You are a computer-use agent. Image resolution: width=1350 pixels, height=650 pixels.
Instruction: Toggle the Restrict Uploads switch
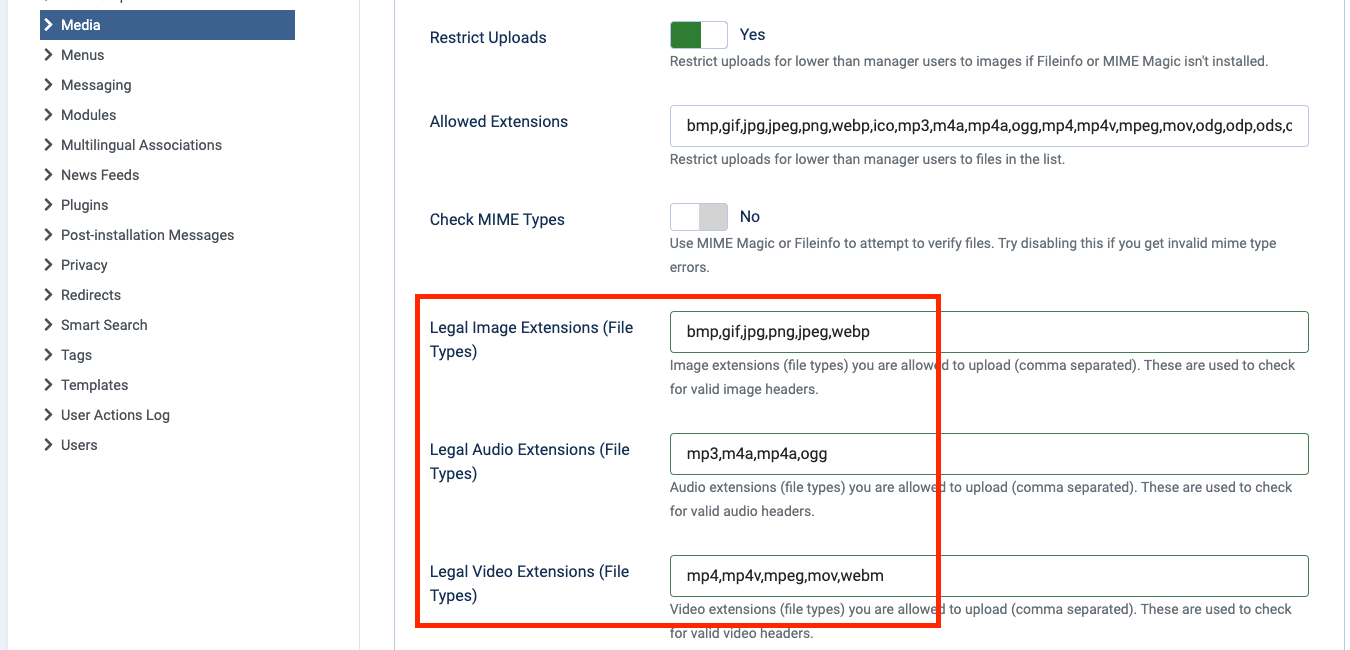698,35
